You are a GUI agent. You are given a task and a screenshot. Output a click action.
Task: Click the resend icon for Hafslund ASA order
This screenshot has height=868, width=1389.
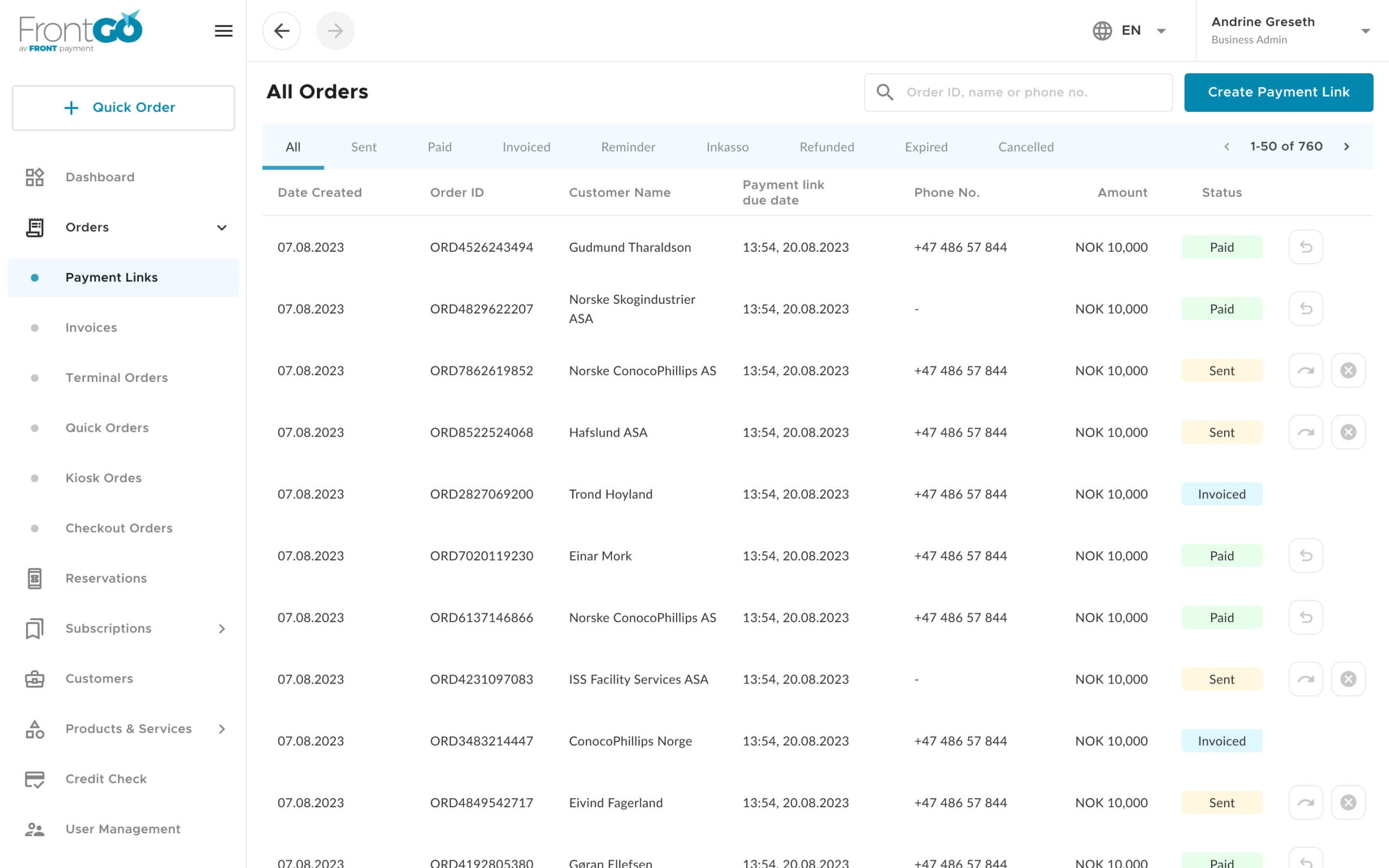(x=1305, y=432)
